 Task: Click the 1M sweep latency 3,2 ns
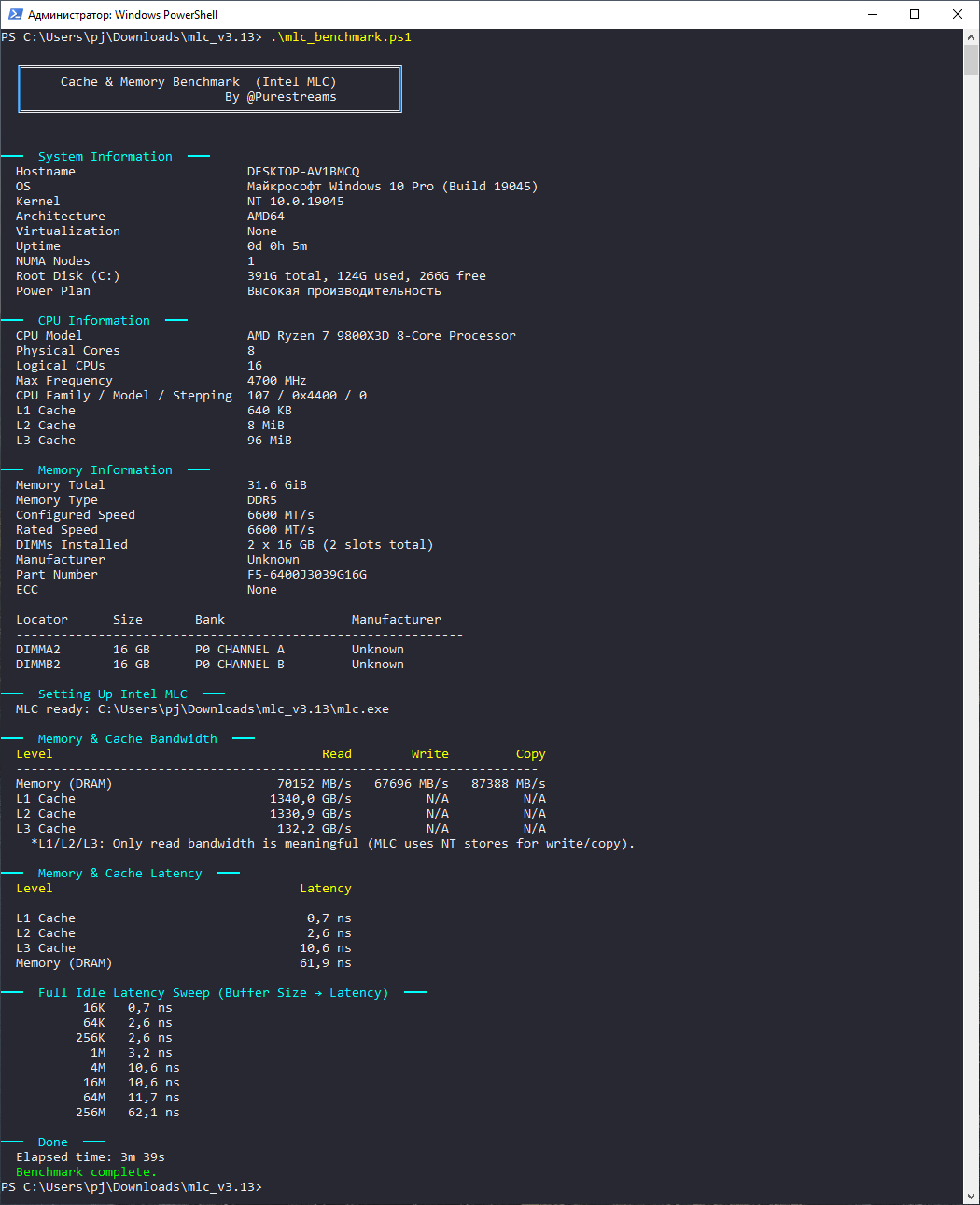coord(150,1053)
